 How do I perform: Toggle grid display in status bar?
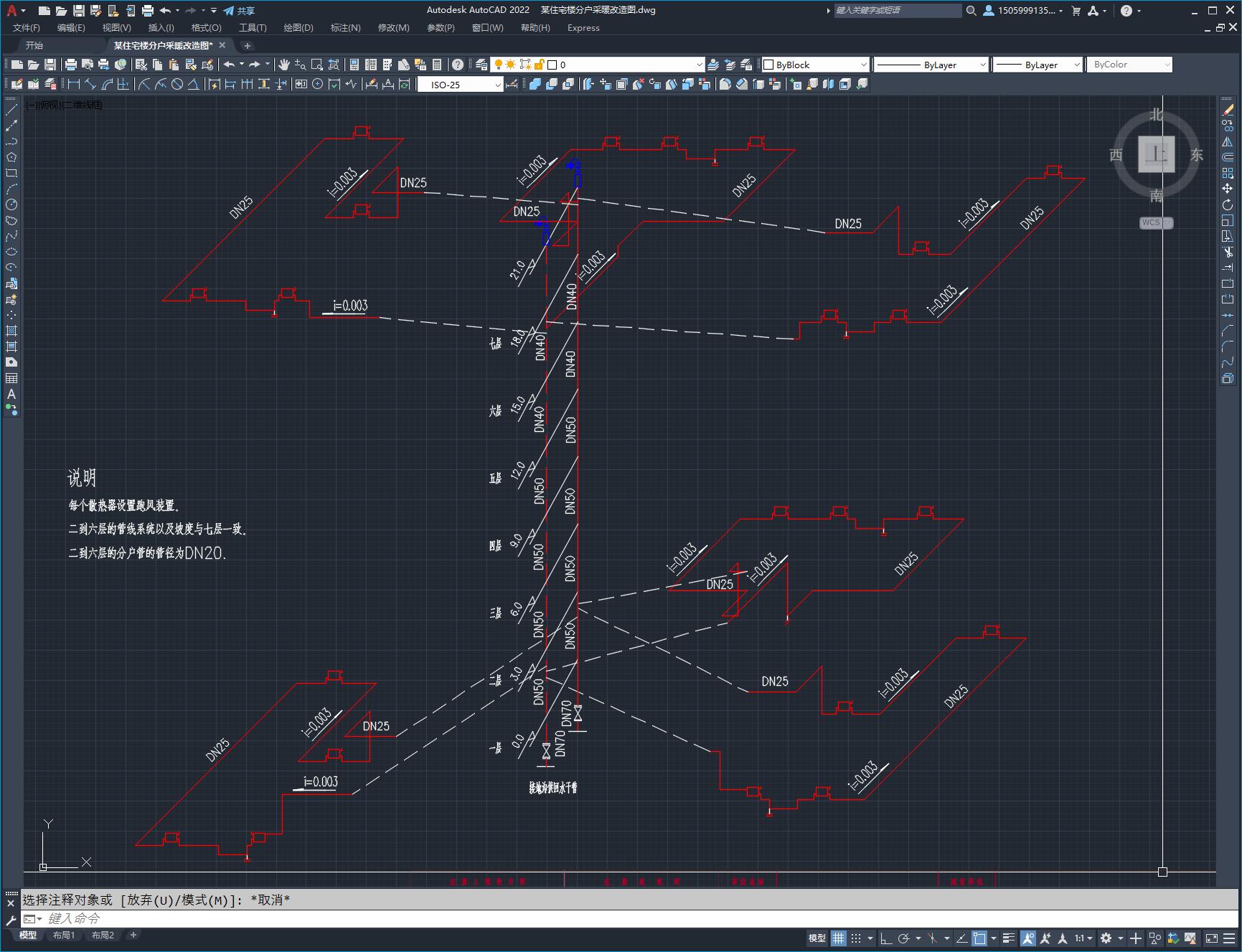[839, 938]
